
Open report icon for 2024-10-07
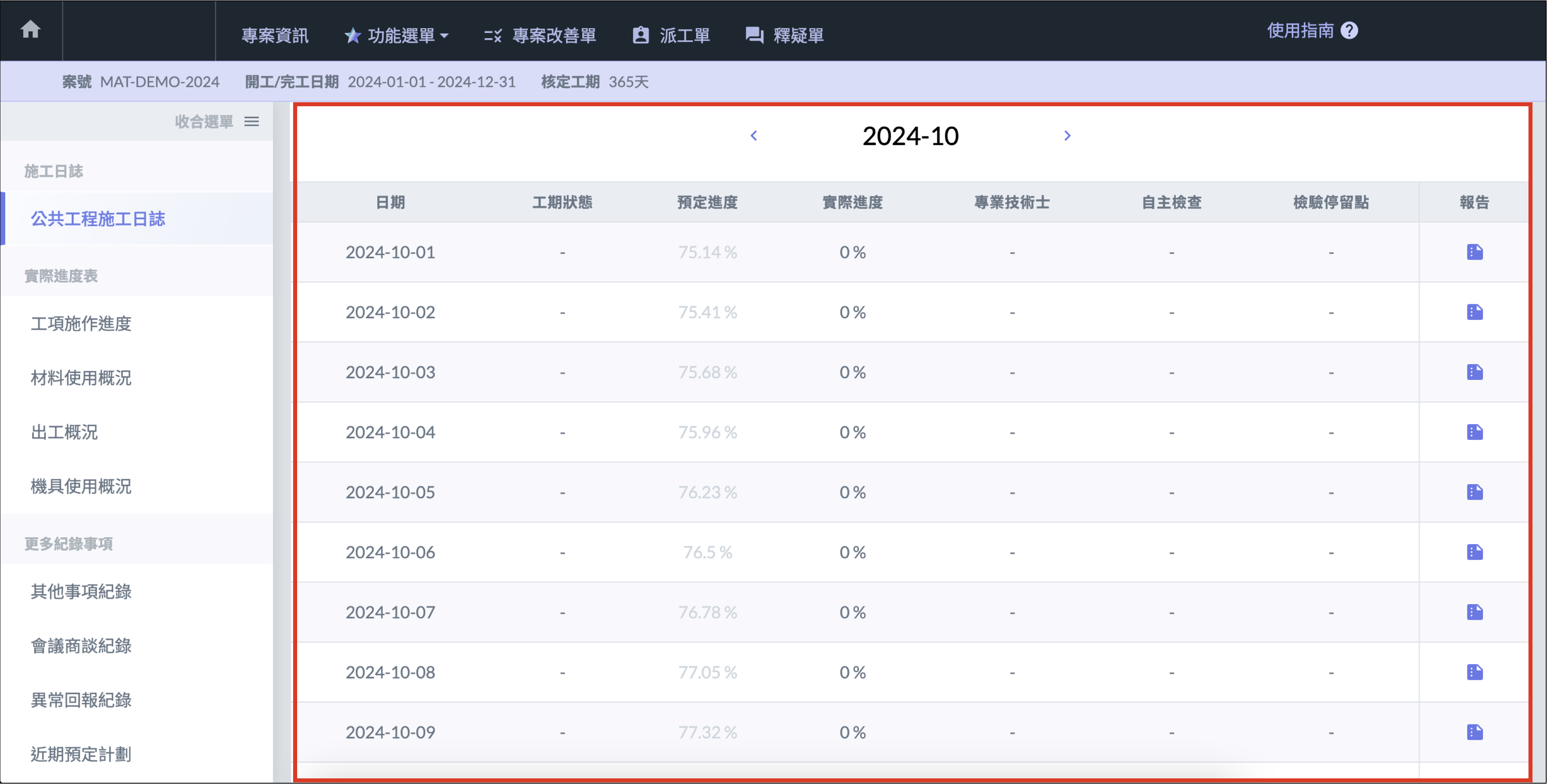[x=1475, y=612]
